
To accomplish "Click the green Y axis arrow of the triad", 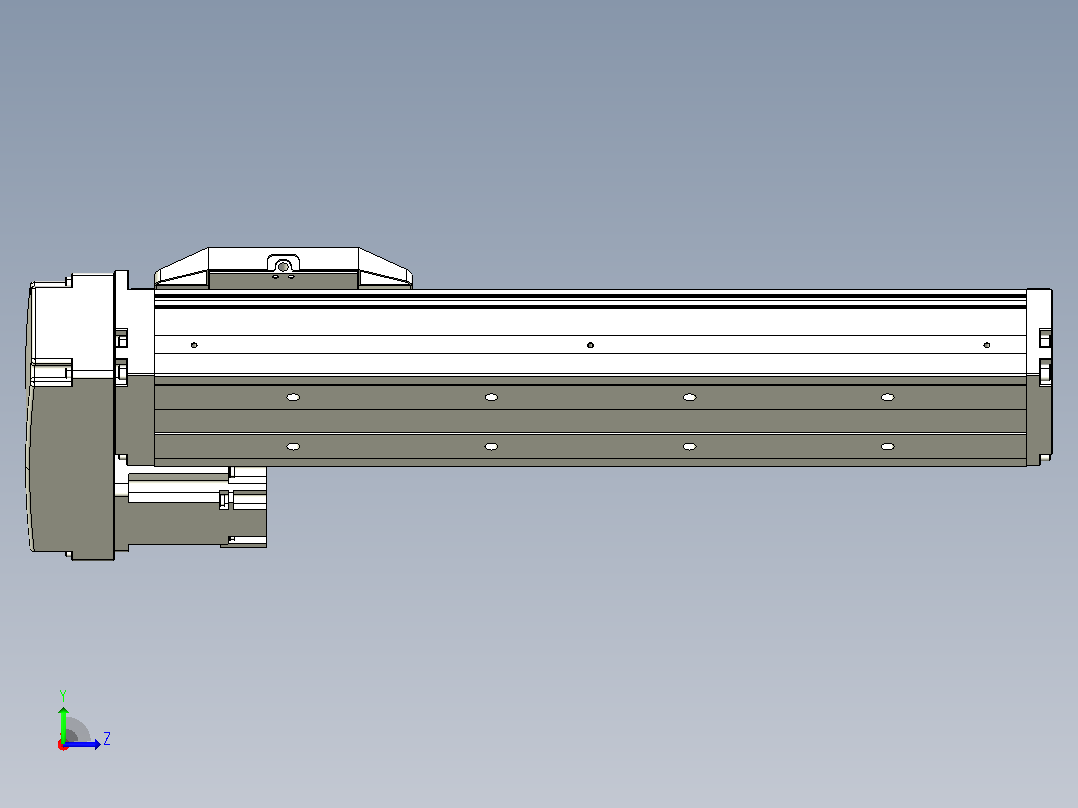I will click(63, 723).
